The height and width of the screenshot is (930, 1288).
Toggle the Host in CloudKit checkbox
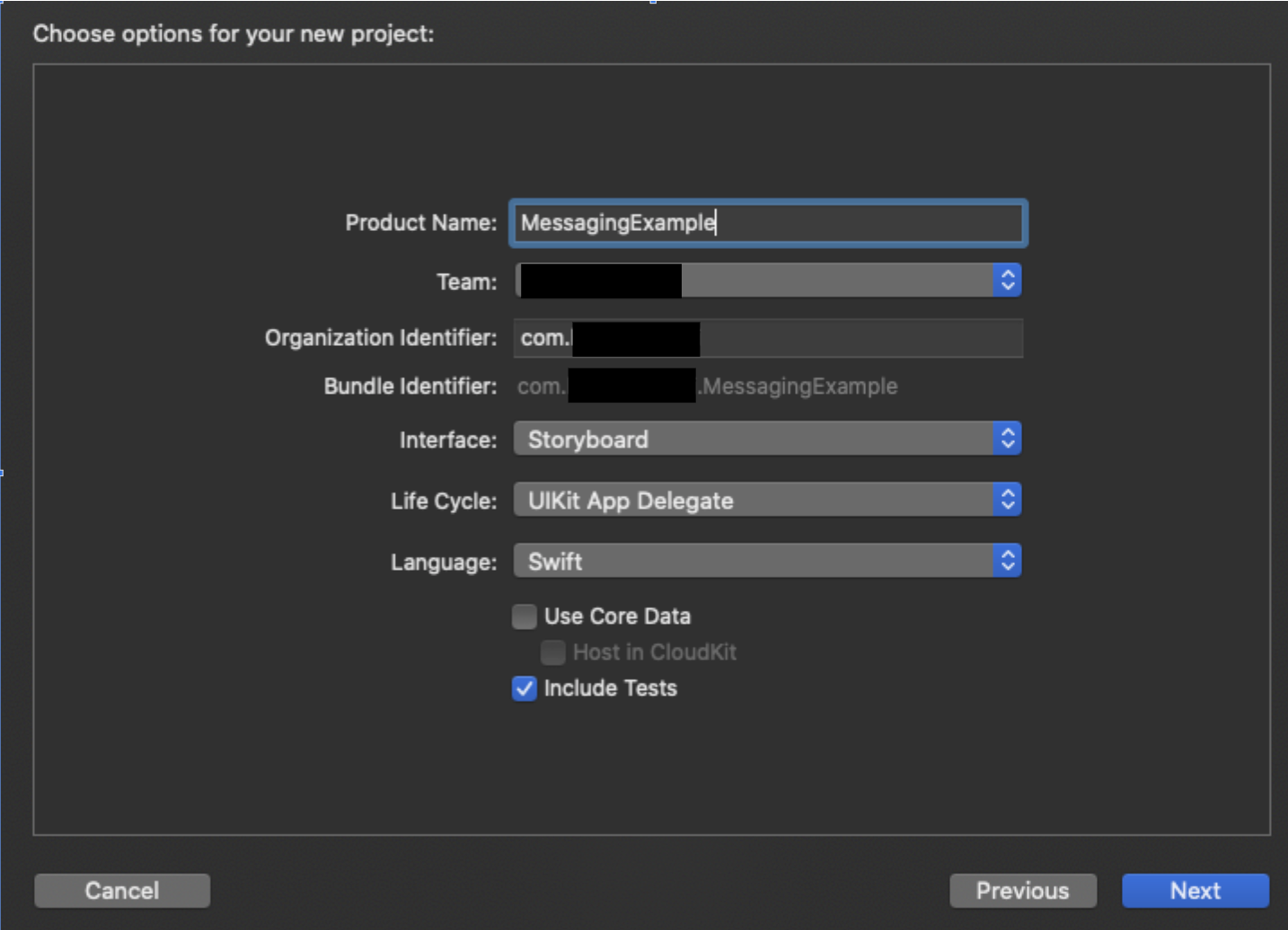[x=553, y=652]
